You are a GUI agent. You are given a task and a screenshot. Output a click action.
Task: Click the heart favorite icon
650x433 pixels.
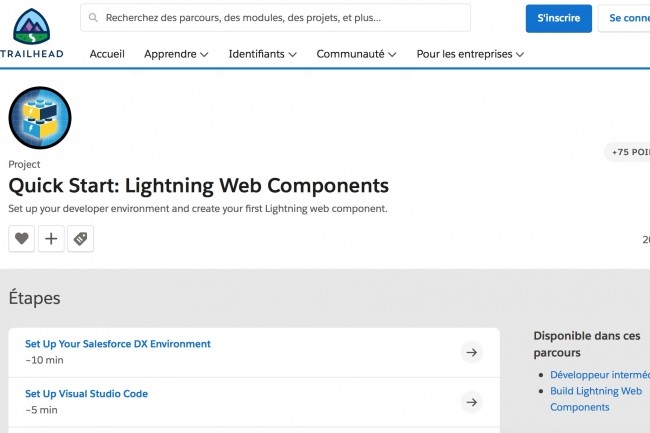click(22, 239)
